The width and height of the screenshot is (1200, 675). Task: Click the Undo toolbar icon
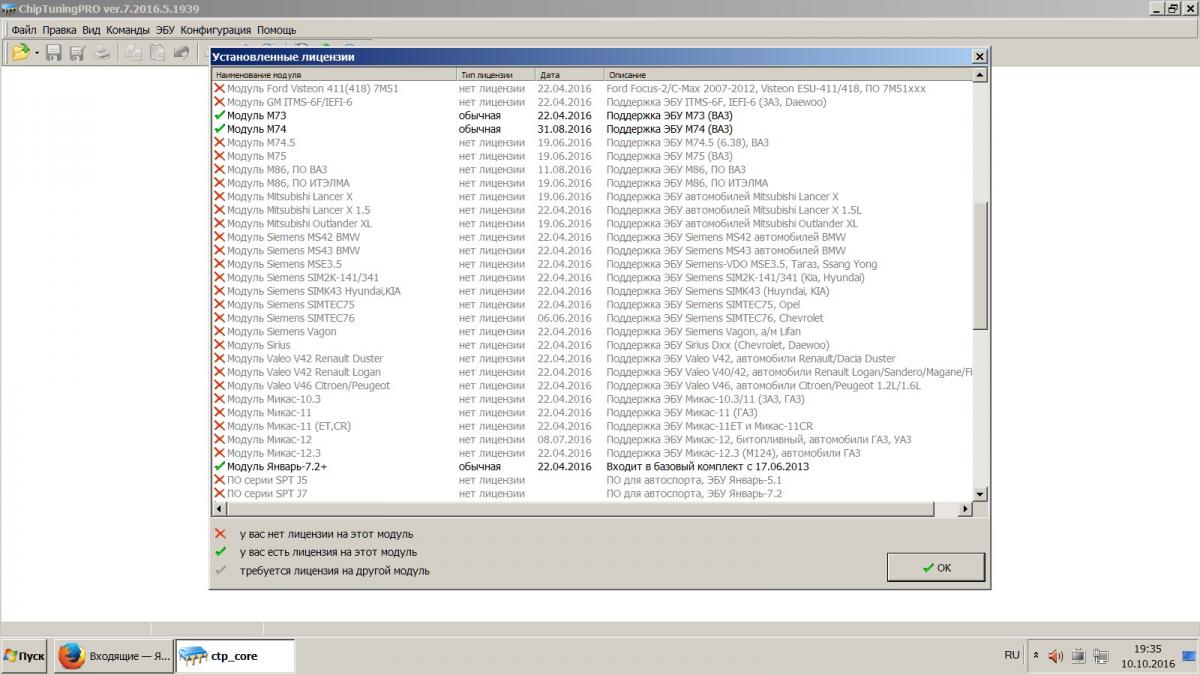pos(181,52)
